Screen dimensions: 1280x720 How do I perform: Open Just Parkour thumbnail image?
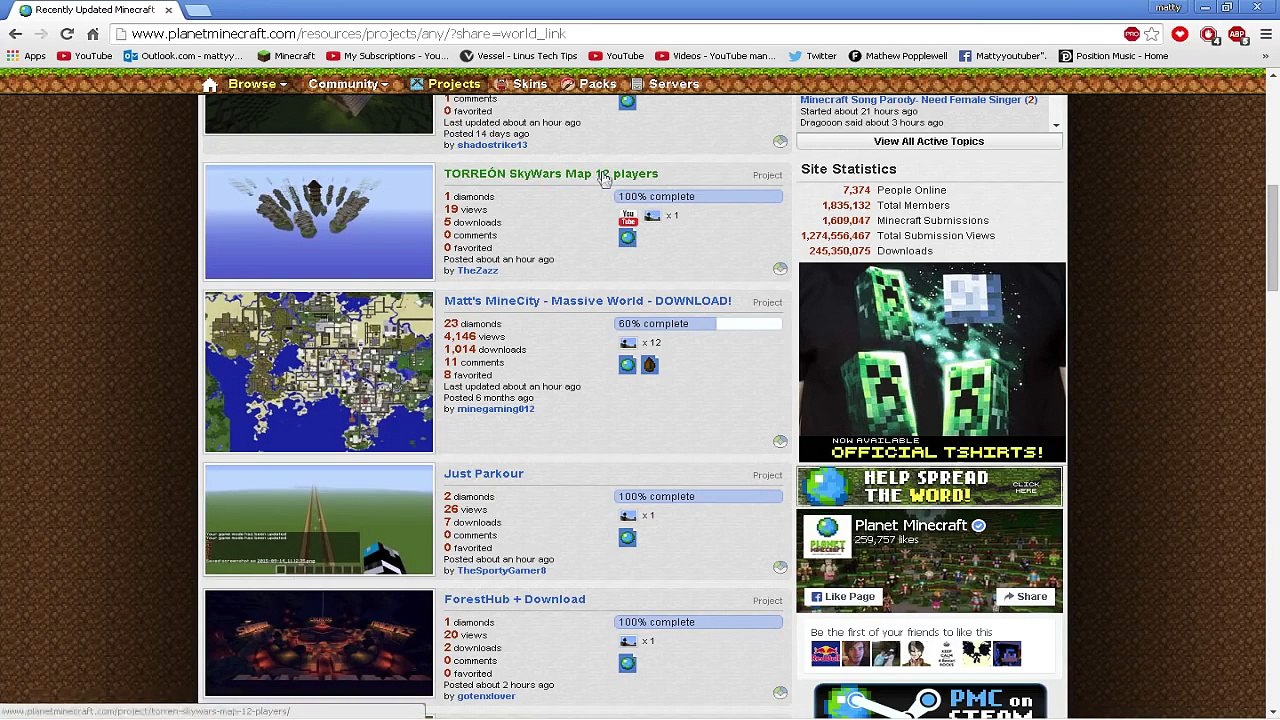(319, 520)
